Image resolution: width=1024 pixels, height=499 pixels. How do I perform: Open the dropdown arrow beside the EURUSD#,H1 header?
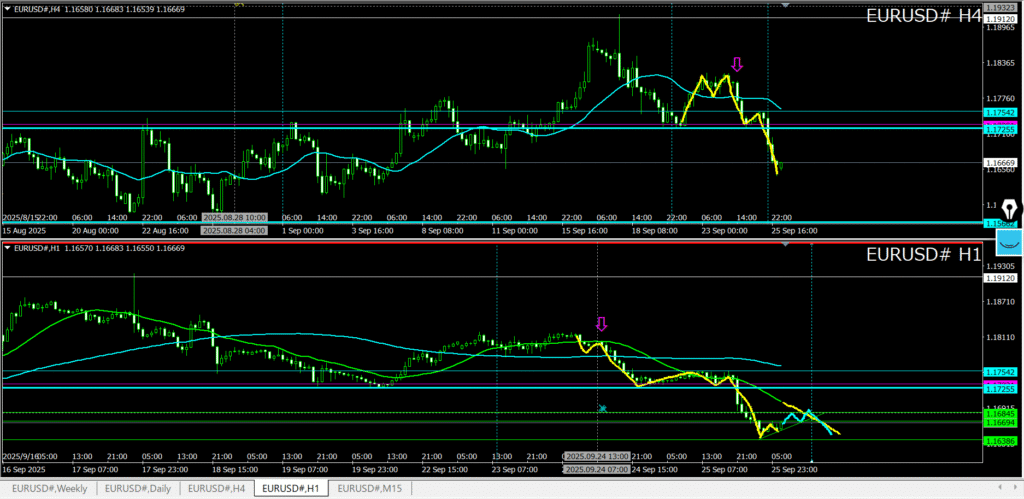[x=7, y=248]
